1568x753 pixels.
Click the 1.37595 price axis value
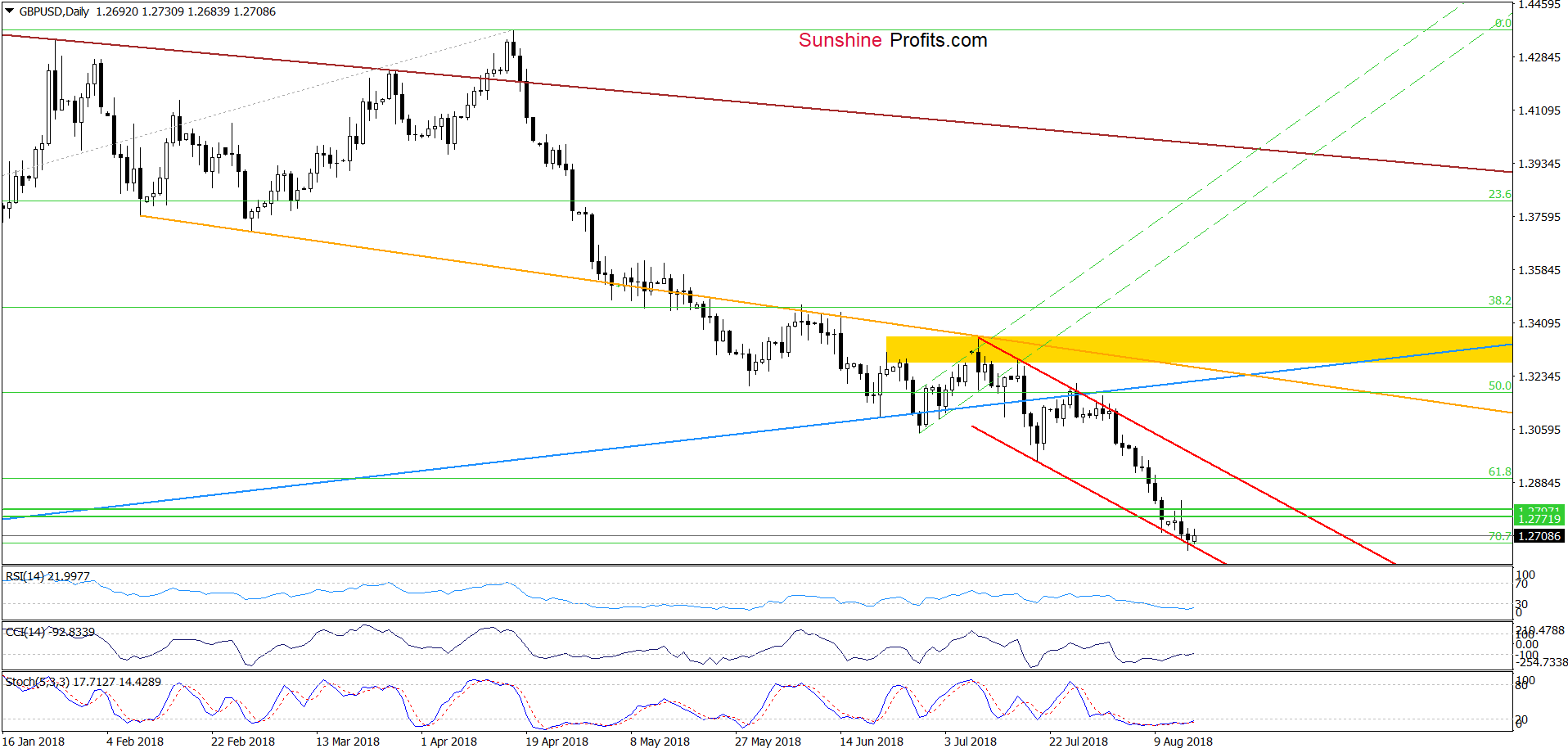click(1539, 217)
